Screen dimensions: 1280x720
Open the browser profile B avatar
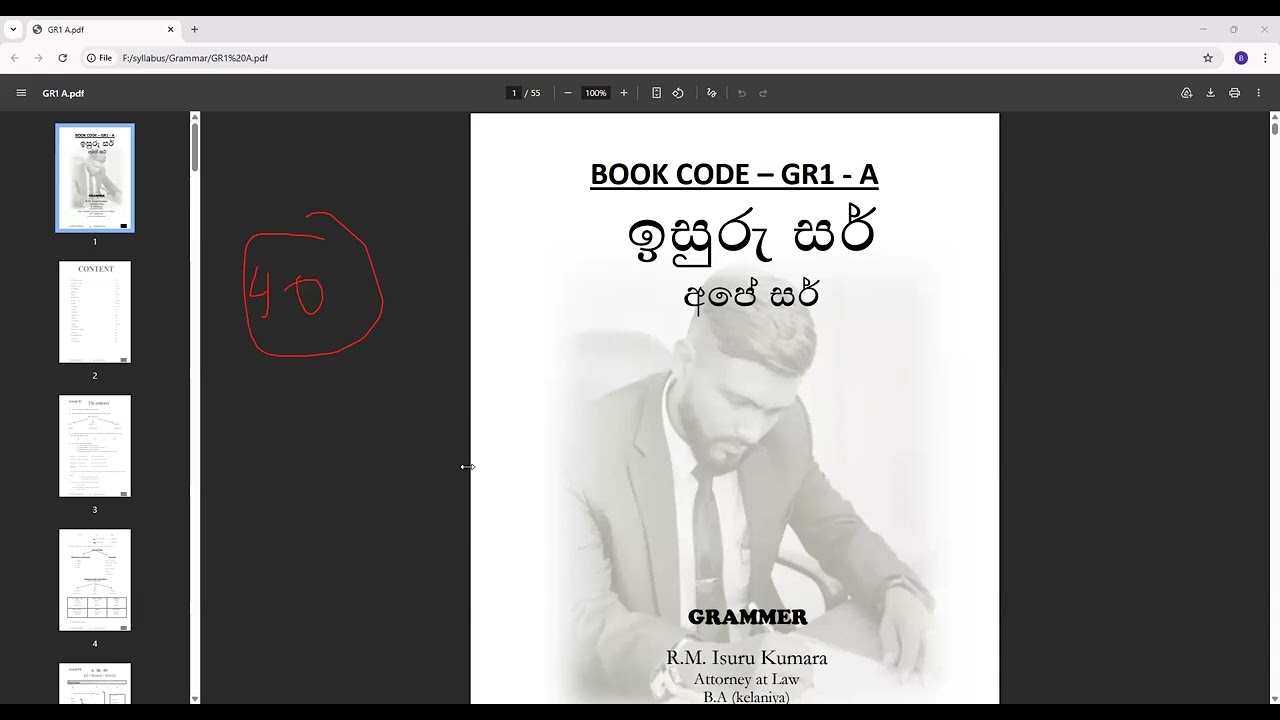[1241, 58]
